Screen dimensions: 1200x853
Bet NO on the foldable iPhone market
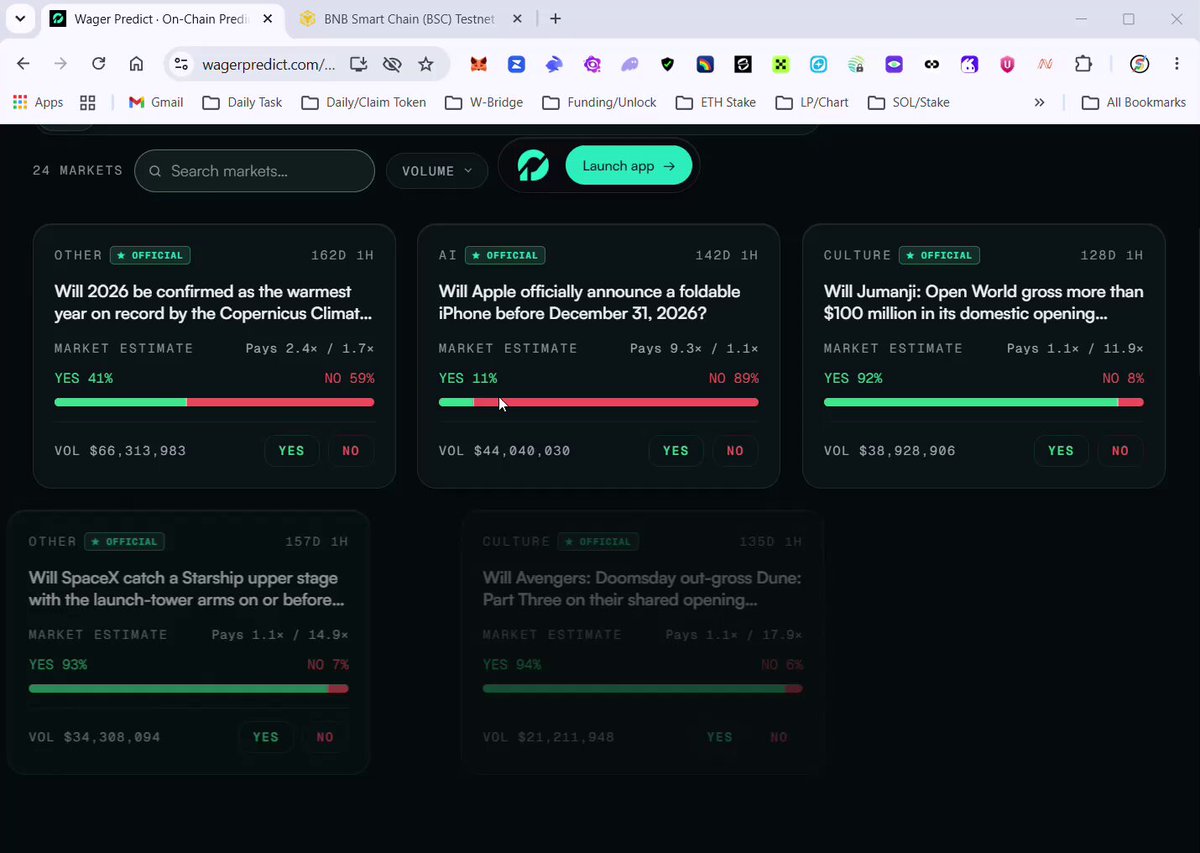735,451
